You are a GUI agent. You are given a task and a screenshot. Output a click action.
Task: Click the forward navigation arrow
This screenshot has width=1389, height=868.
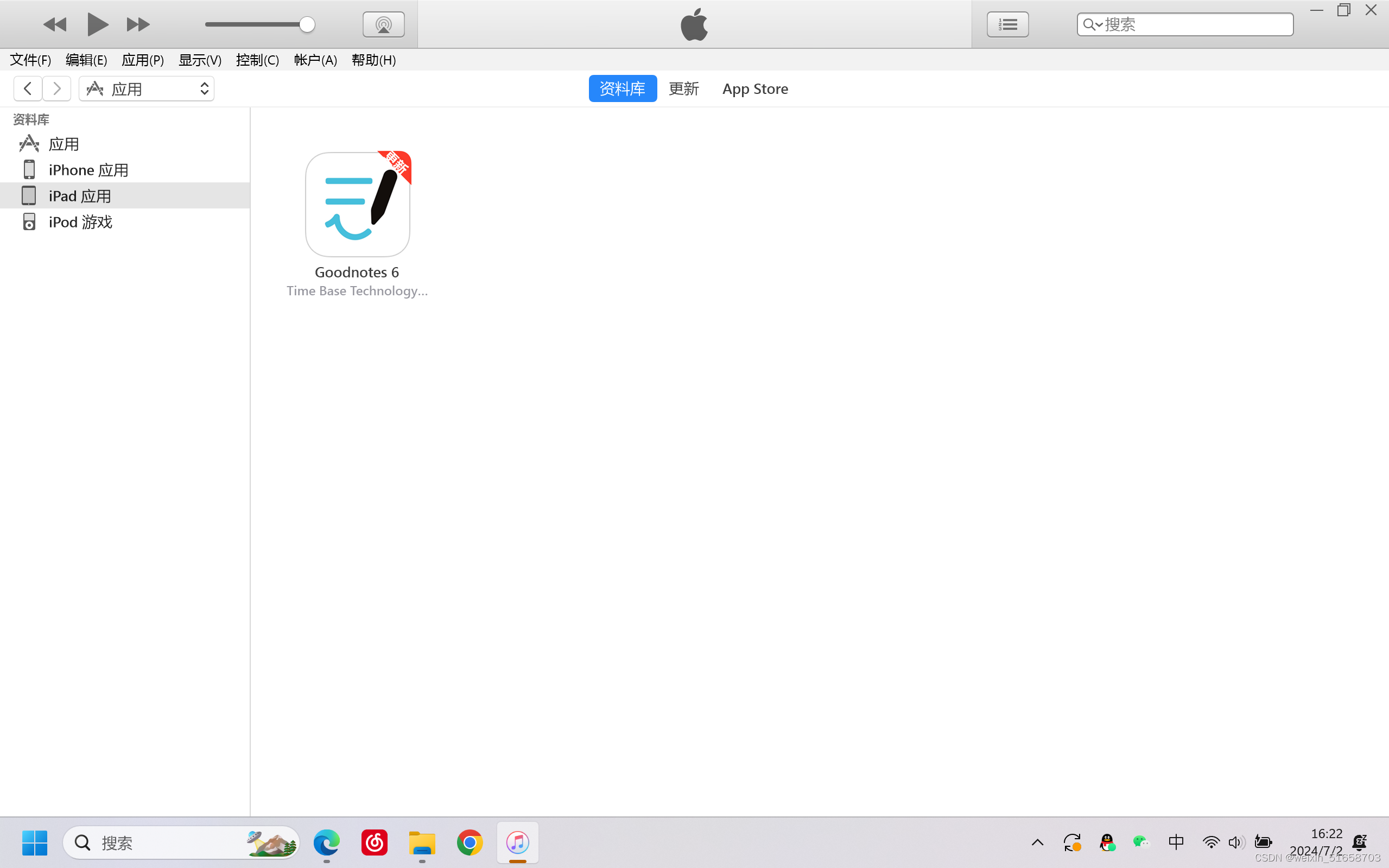(x=56, y=88)
